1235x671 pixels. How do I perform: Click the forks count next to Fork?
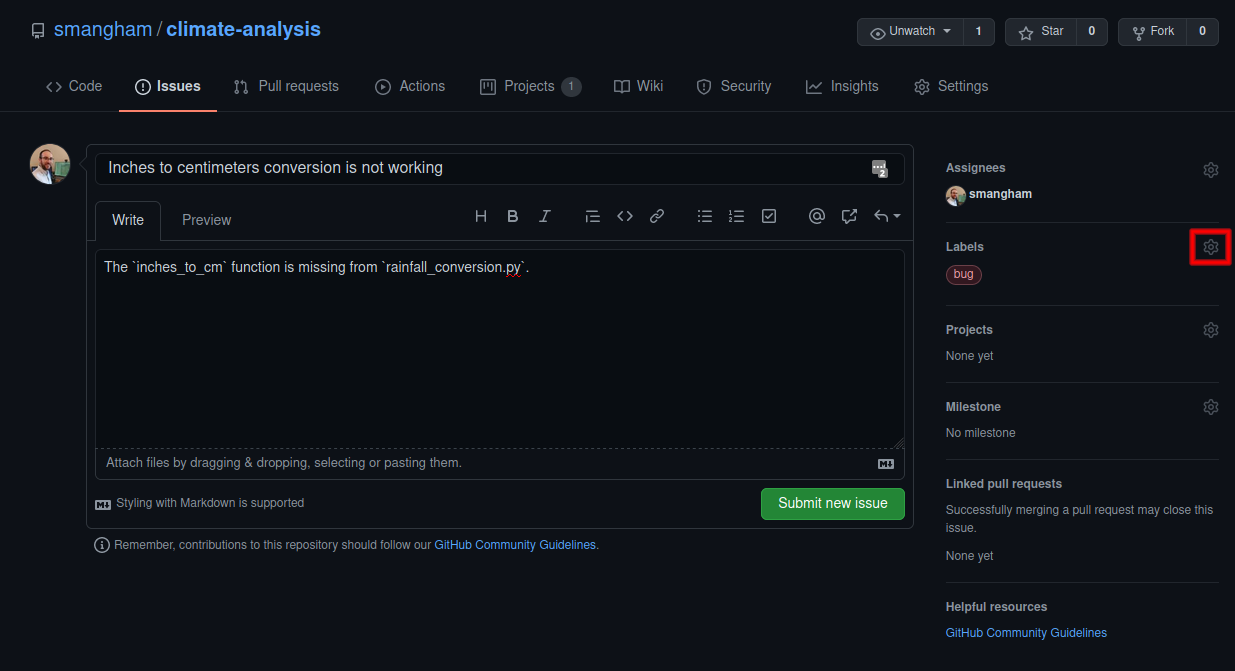(x=1202, y=32)
